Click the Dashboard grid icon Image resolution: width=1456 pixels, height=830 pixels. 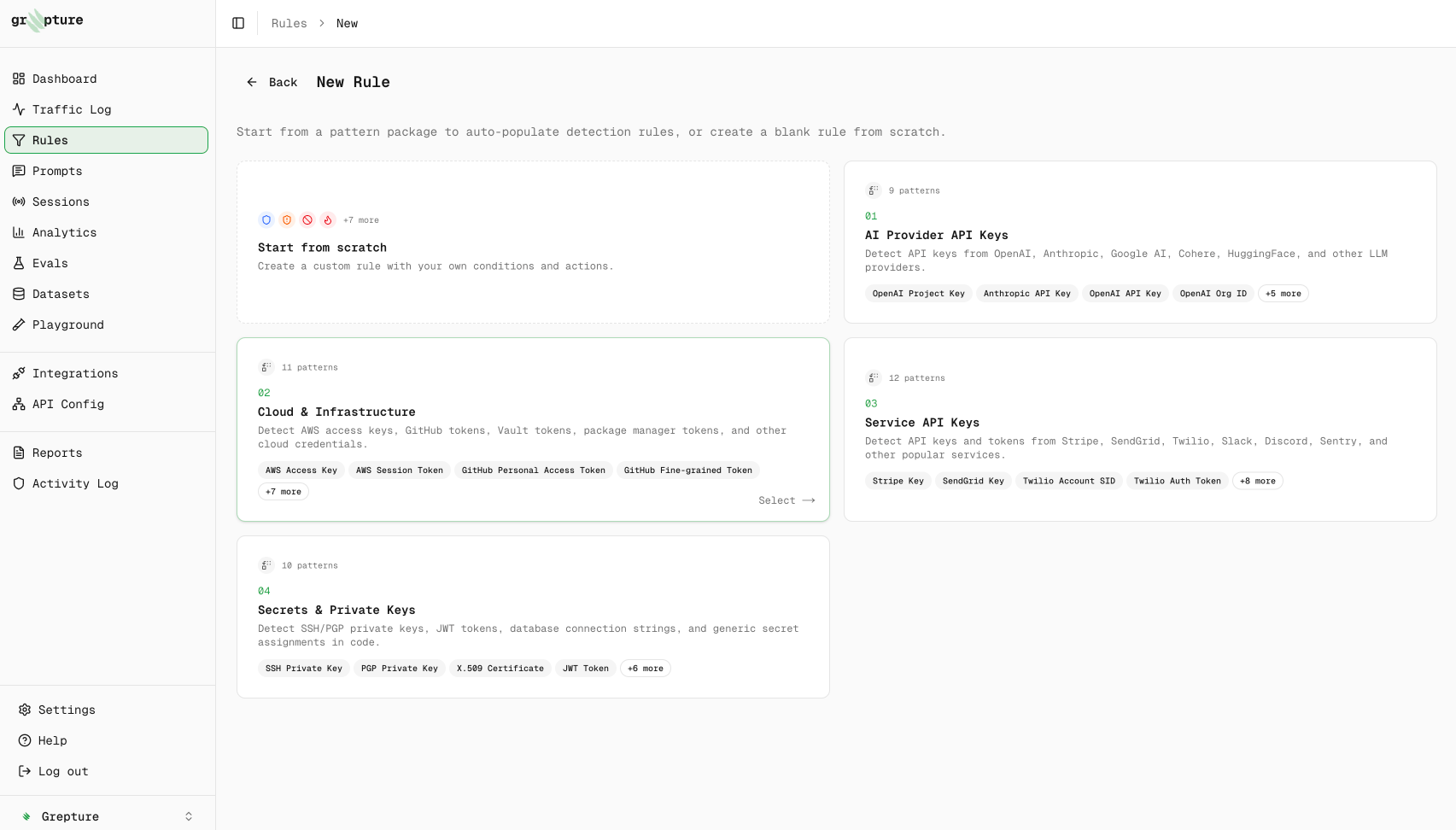pyautogui.click(x=19, y=79)
